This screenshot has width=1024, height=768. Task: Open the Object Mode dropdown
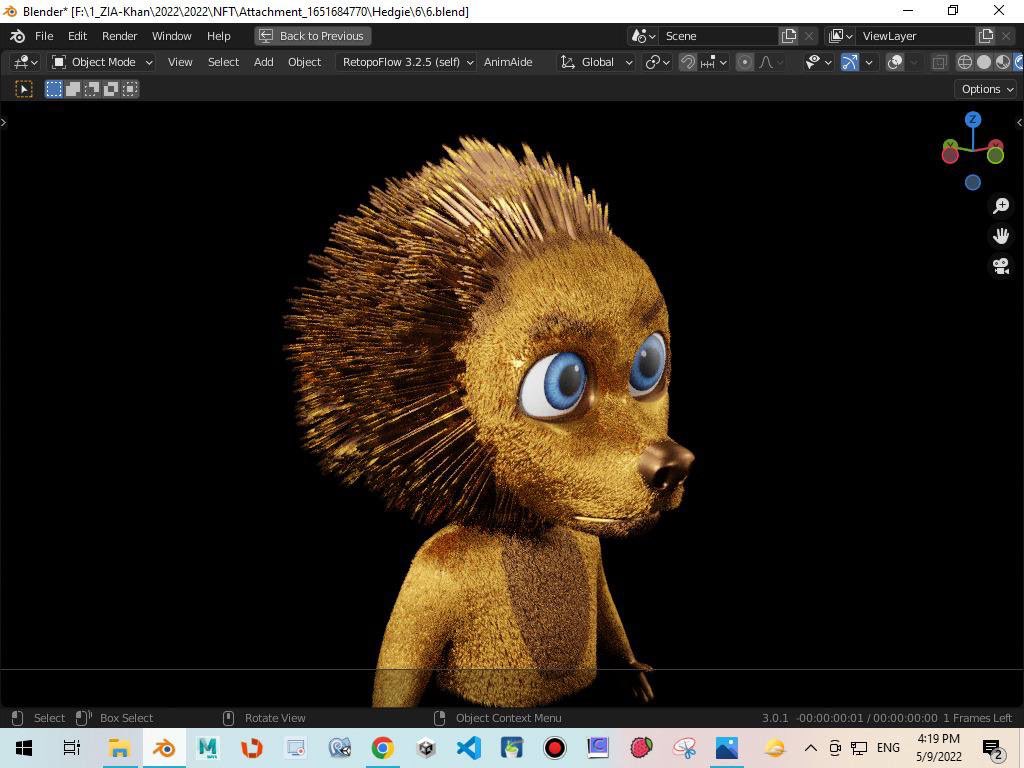tap(103, 62)
